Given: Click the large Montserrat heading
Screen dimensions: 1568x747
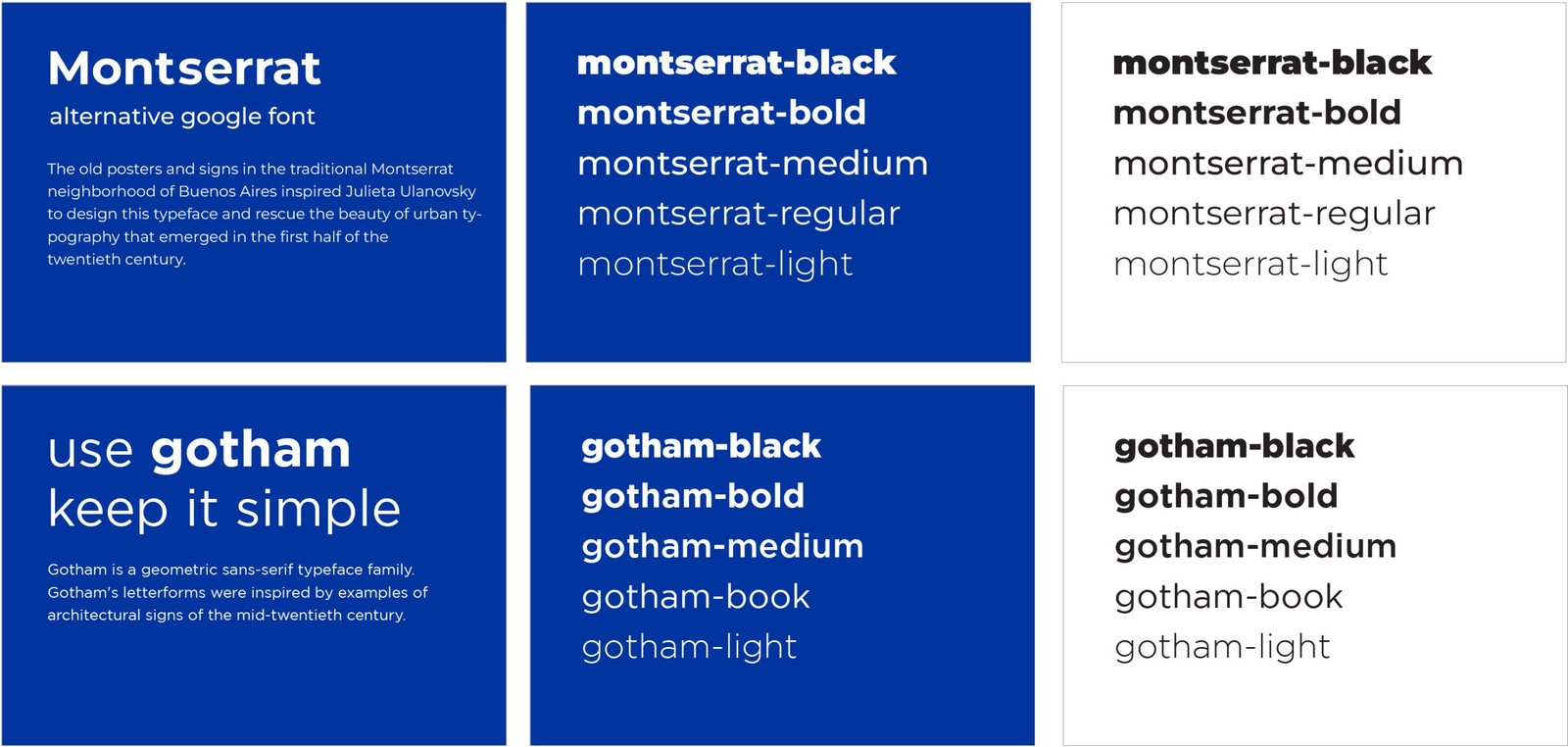Looking at the screenshot, I should pos(184,69).
